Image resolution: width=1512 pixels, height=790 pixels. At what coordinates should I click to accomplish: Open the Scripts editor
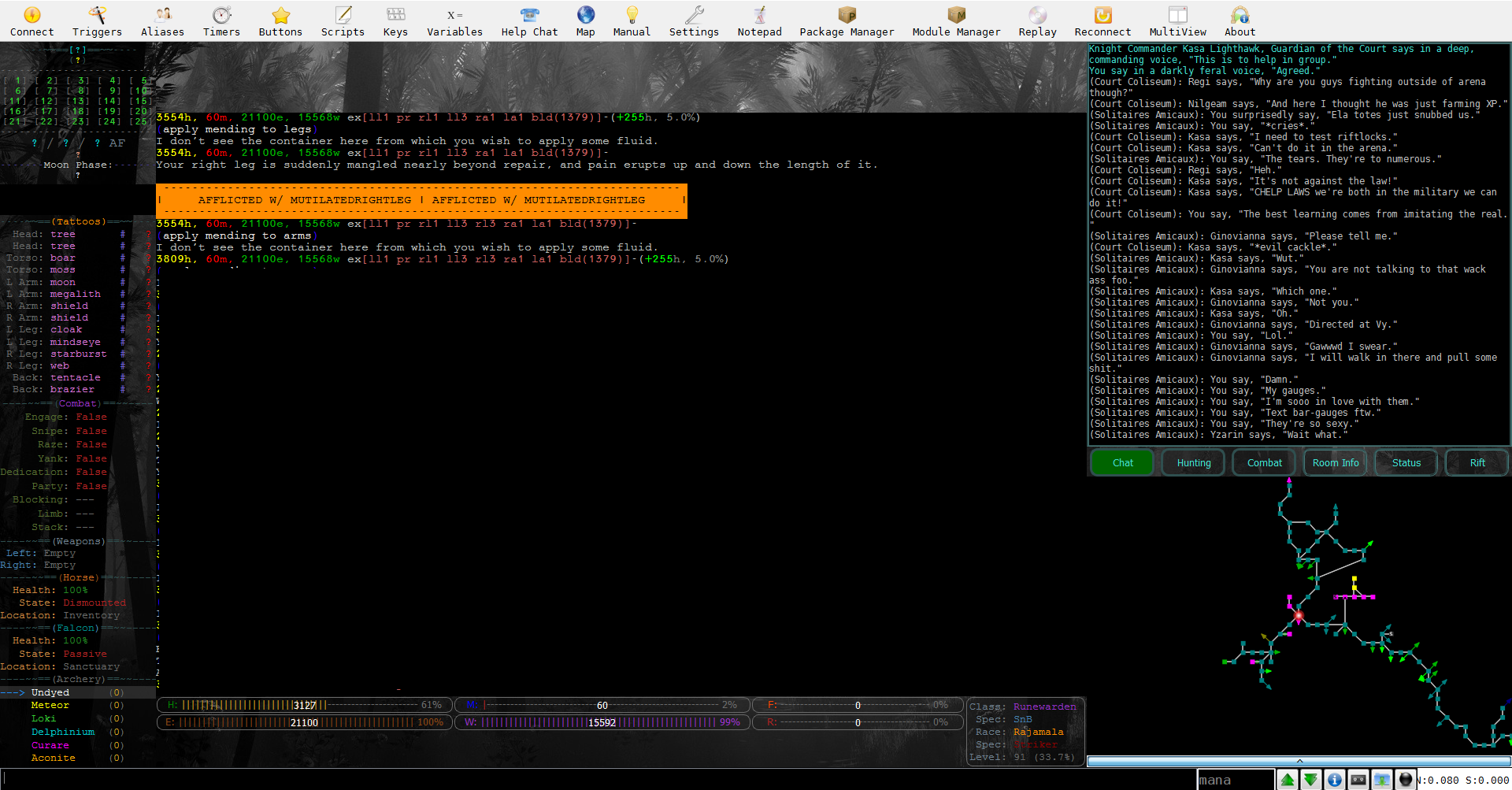click(343, 21)
